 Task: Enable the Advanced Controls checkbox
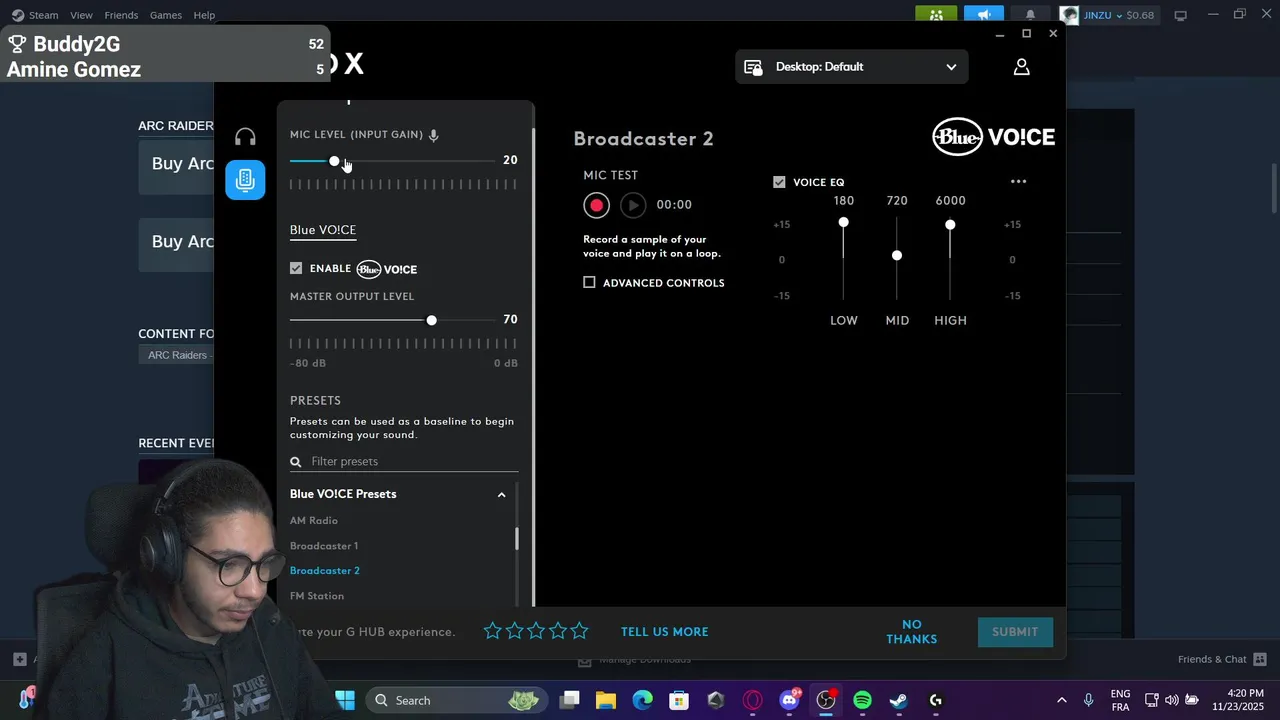[589, 283]
